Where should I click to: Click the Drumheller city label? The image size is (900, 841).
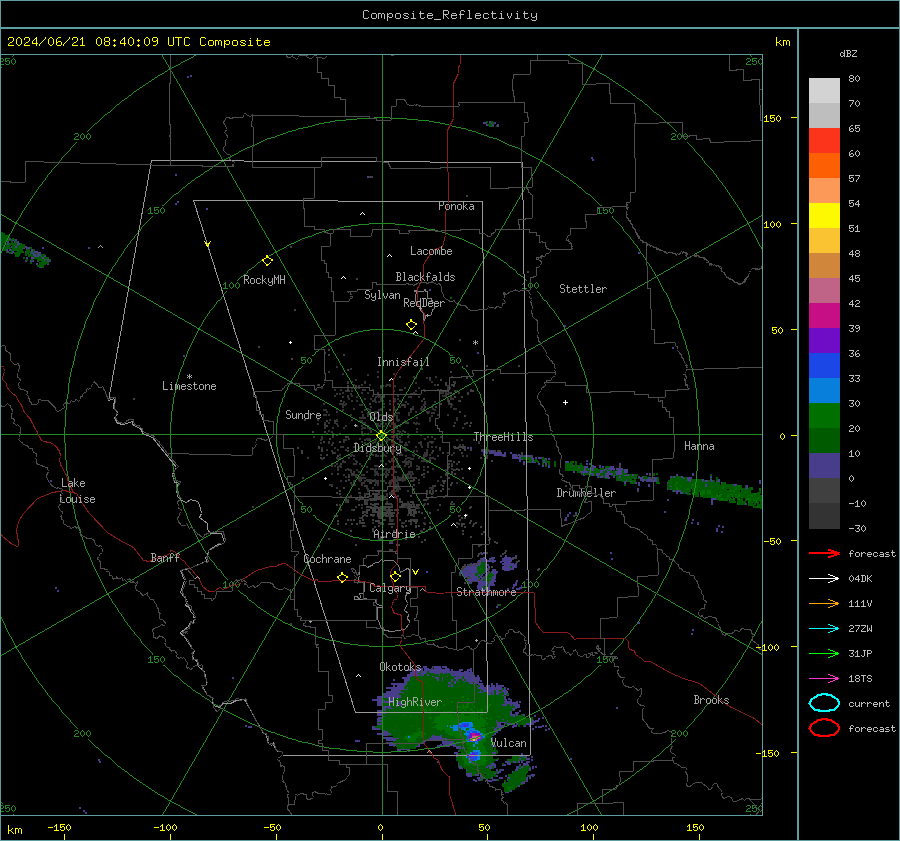coord(586,493)
